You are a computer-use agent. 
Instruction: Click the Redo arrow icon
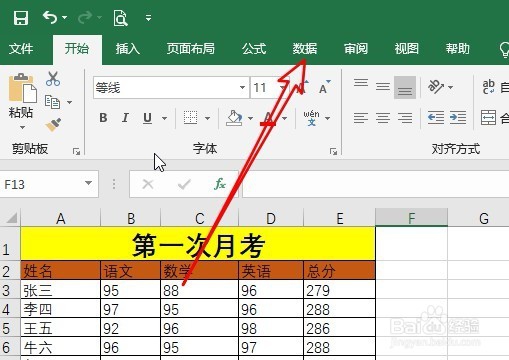85,17
